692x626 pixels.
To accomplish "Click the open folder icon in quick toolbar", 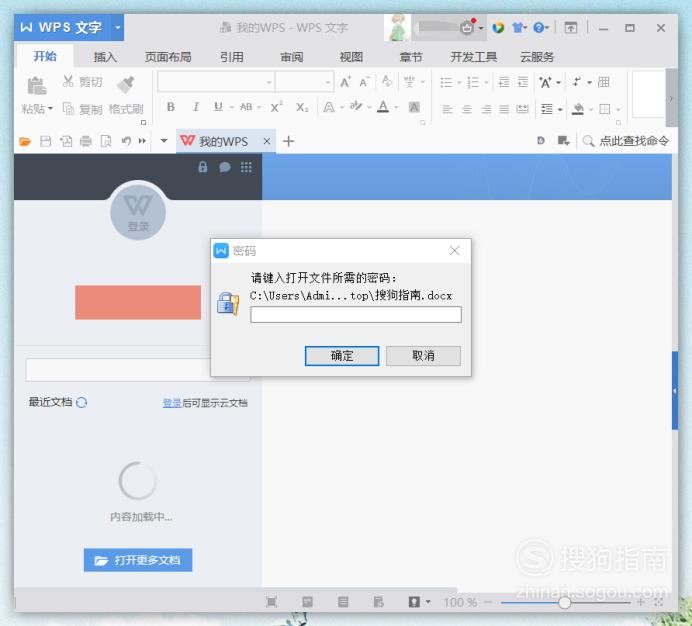I will 25,141.
